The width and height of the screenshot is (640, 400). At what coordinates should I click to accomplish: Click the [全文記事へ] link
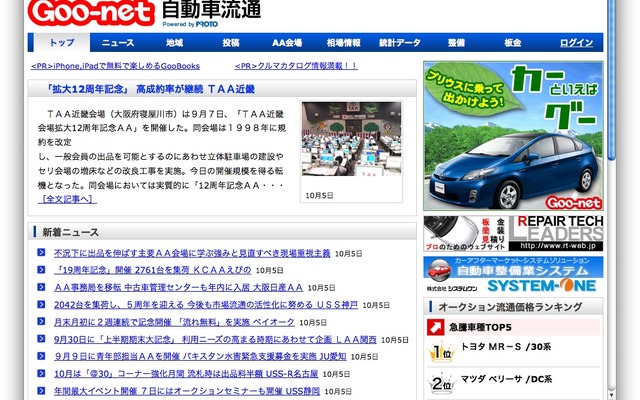point(67,199)
